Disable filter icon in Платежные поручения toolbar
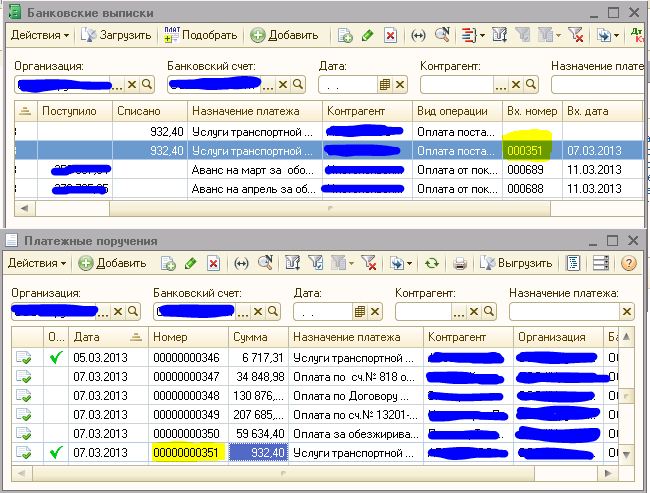650x493 pixels. tap(368, 263)
